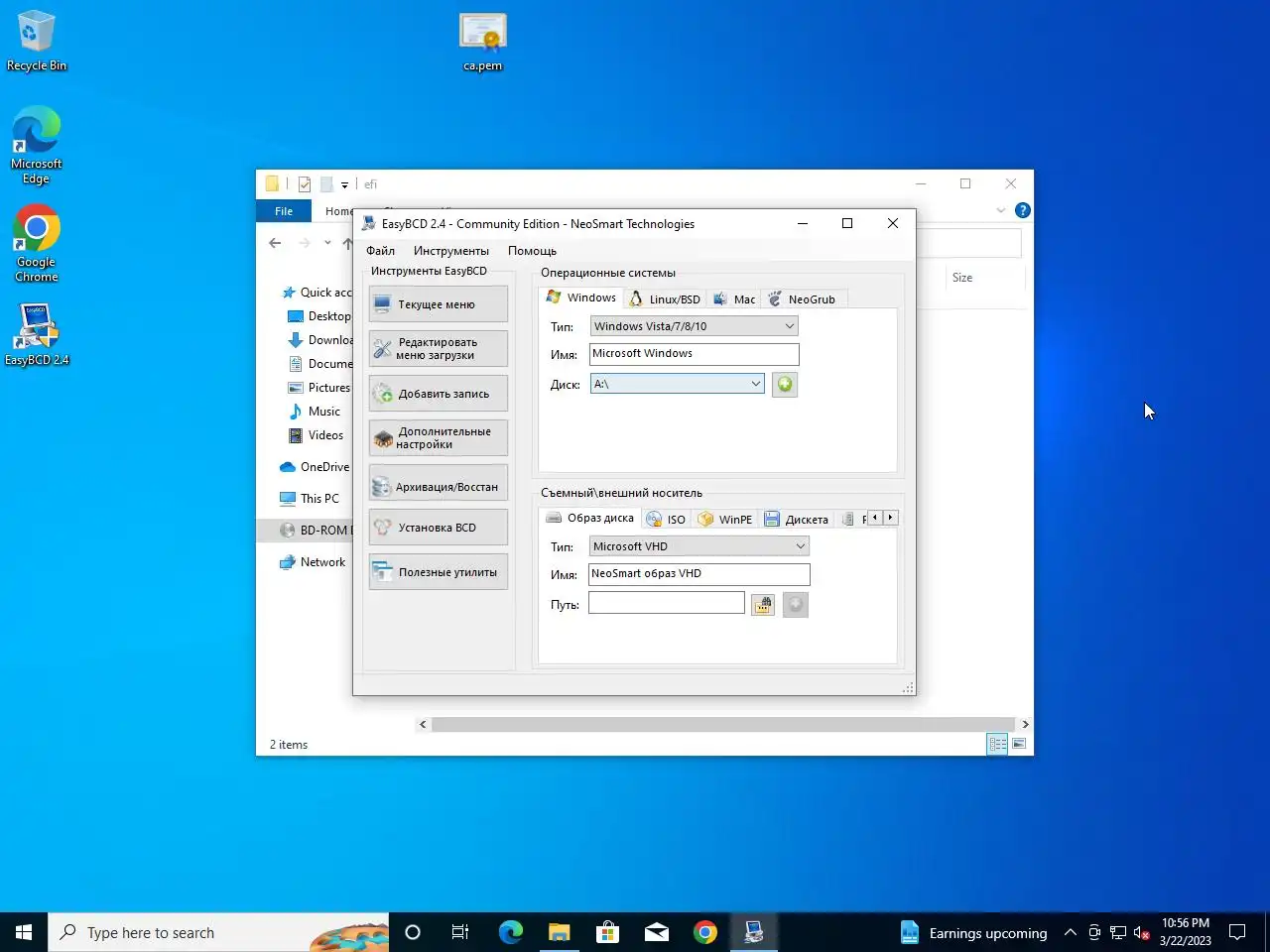Click the Путь path input field
The image size is (1270, 952).
pos(666,603)
